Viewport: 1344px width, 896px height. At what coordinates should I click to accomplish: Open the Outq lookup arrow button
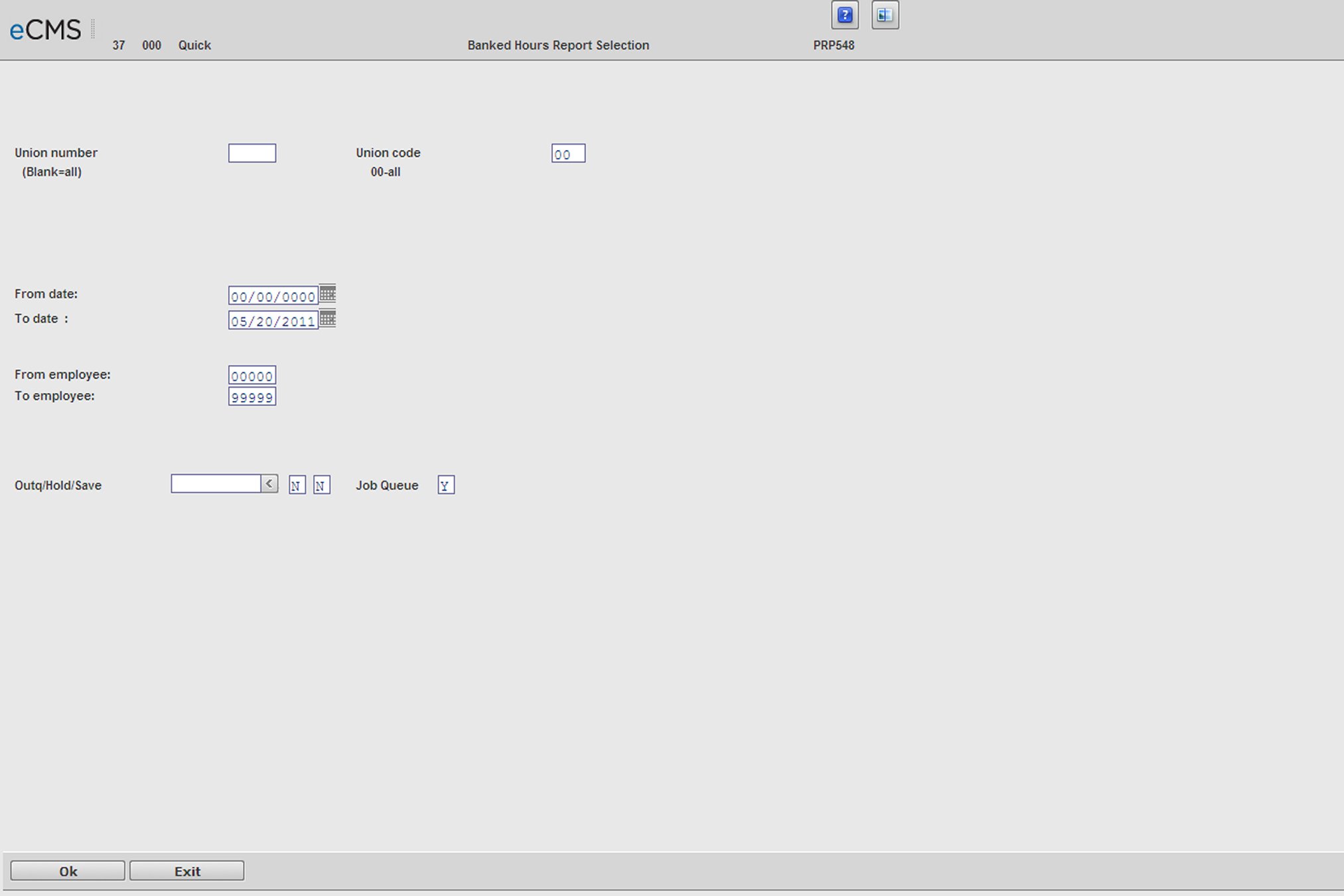269,484
